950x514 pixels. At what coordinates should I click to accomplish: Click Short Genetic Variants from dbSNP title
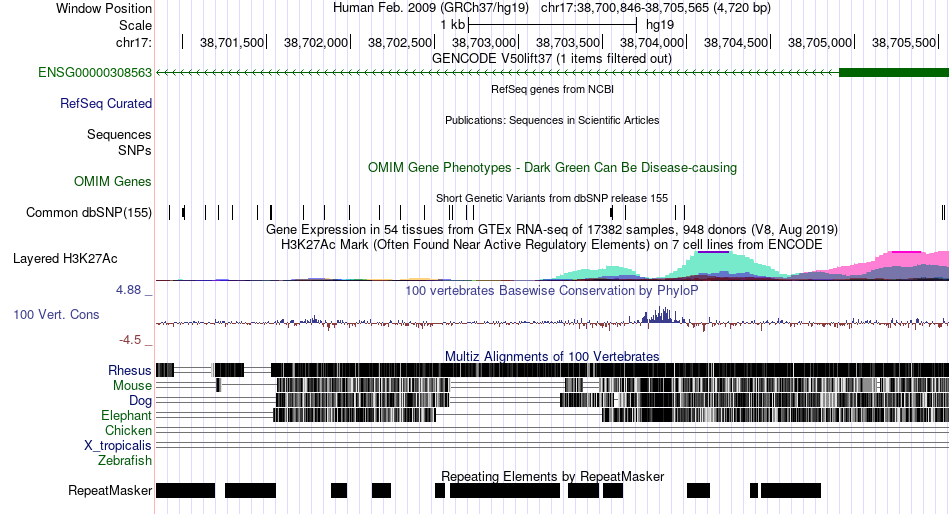coord(552,198)
